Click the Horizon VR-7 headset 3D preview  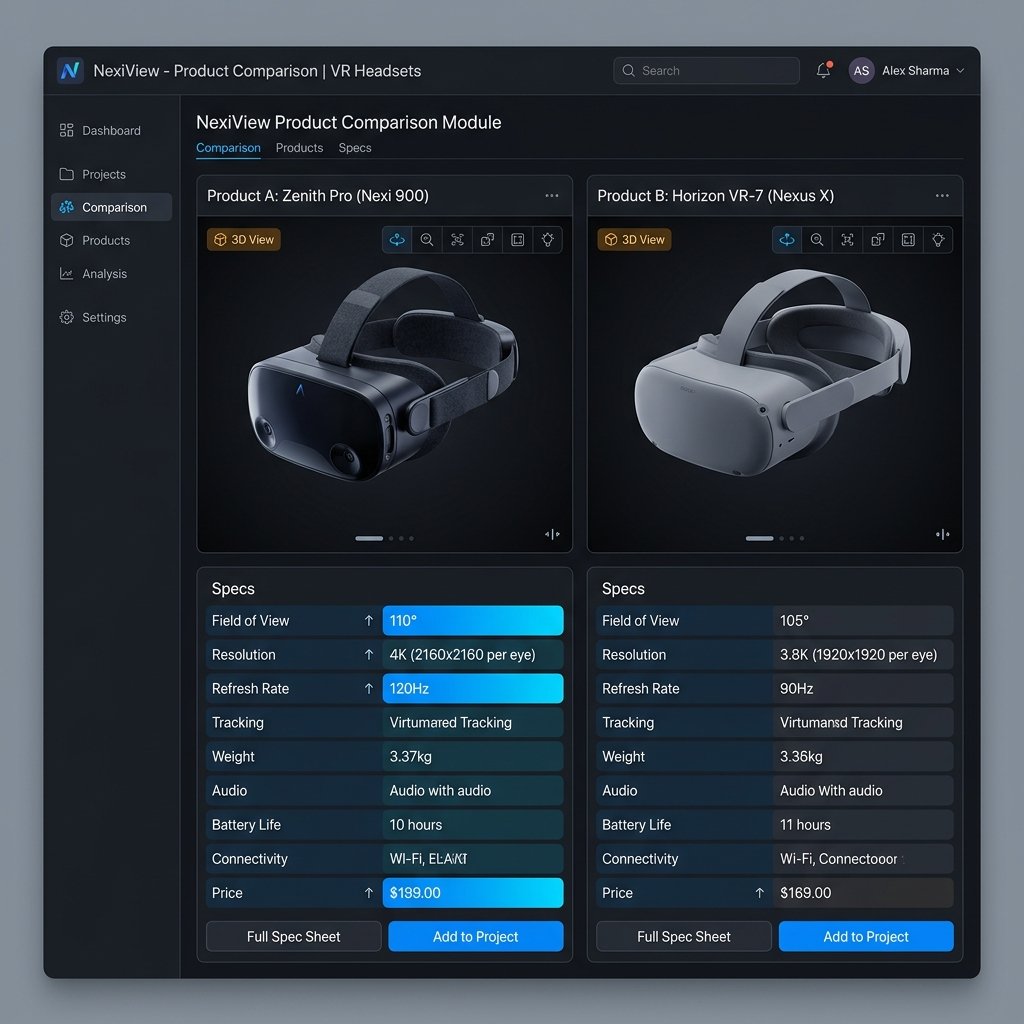click(x=772, y=372)
